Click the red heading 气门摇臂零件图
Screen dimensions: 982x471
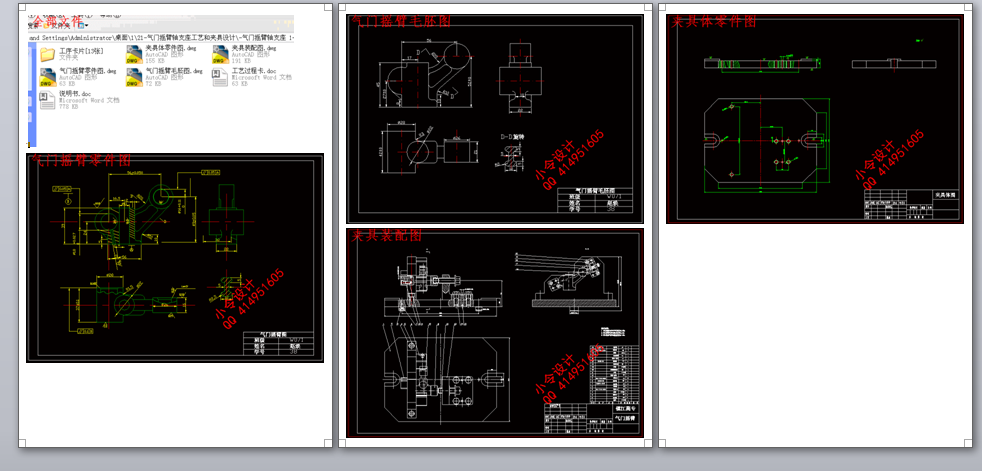click(81, 160)
